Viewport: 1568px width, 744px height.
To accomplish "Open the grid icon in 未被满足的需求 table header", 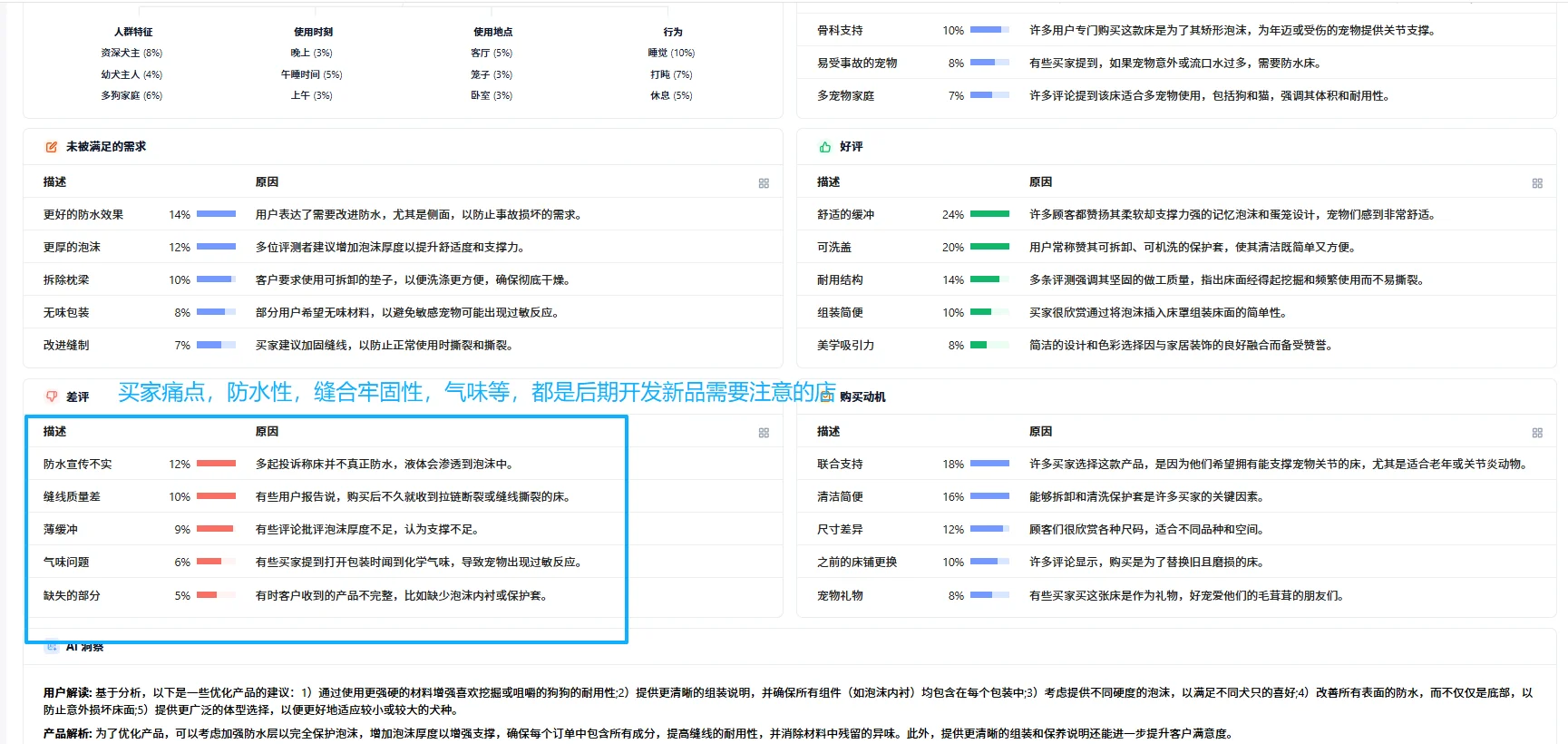I will click(764, 183).
